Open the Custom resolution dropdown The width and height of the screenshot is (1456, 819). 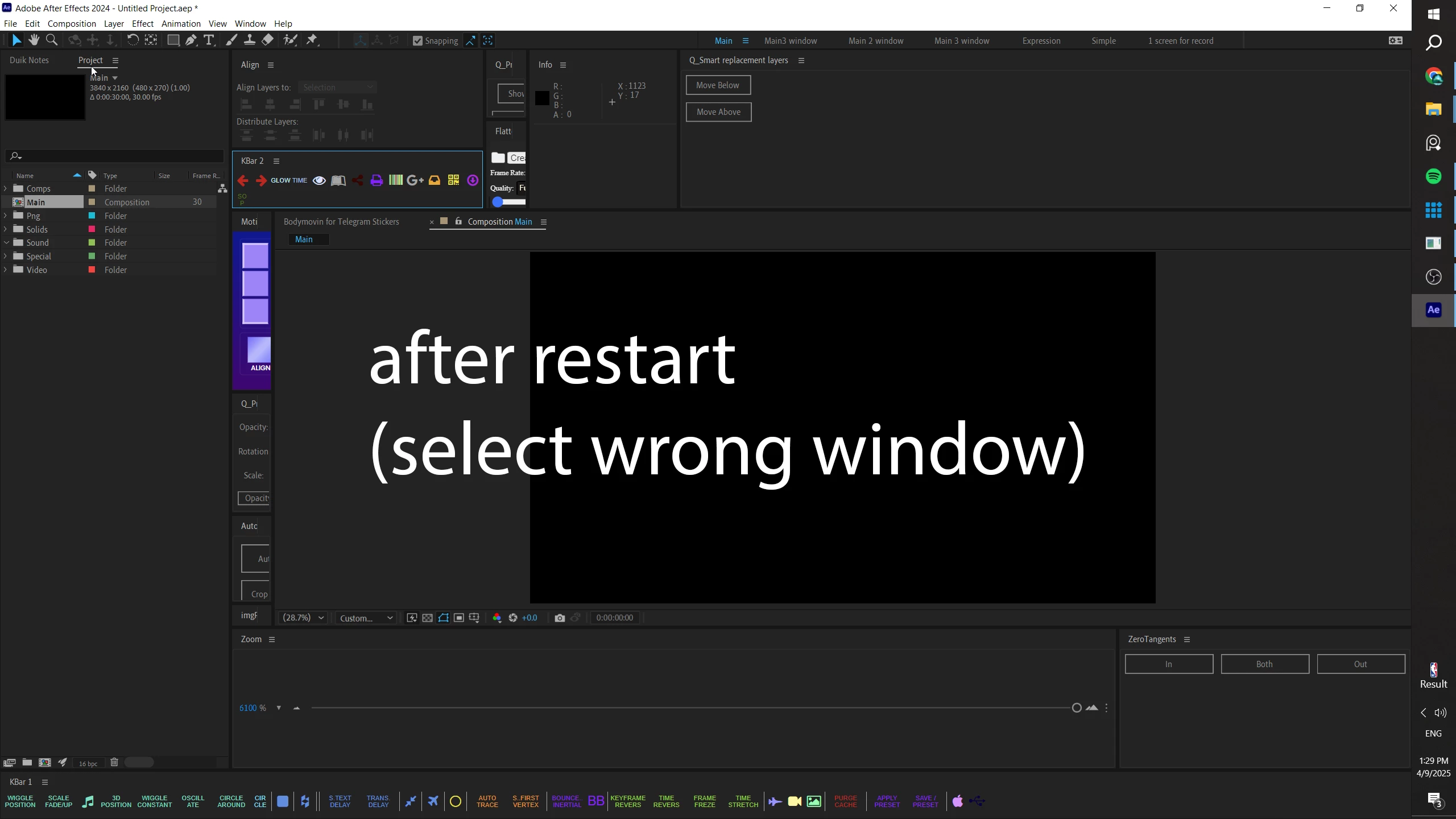(x=366, y=618)
